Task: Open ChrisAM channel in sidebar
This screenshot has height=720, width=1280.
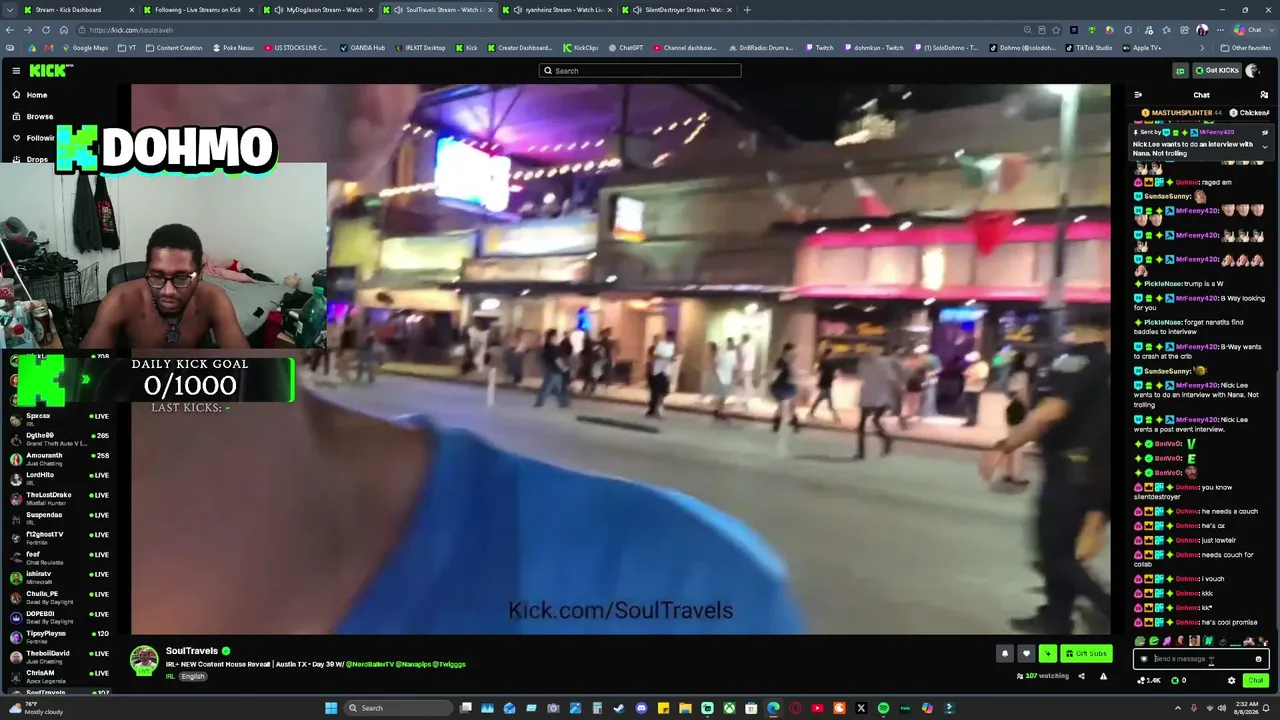Action: 62,677
